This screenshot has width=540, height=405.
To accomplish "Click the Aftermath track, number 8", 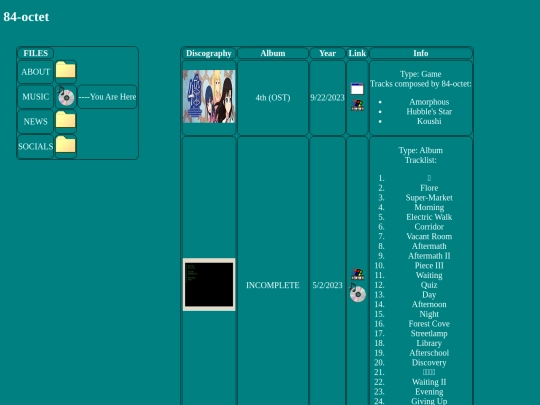I will [429, 246].
